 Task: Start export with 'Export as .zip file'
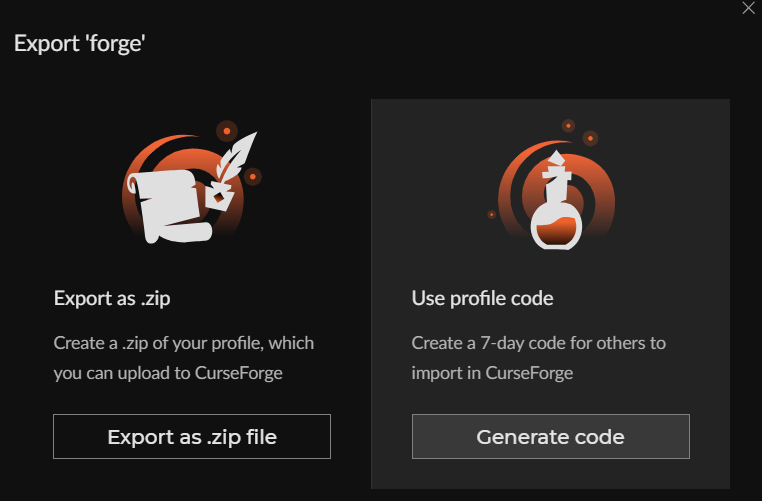point(192,436)
